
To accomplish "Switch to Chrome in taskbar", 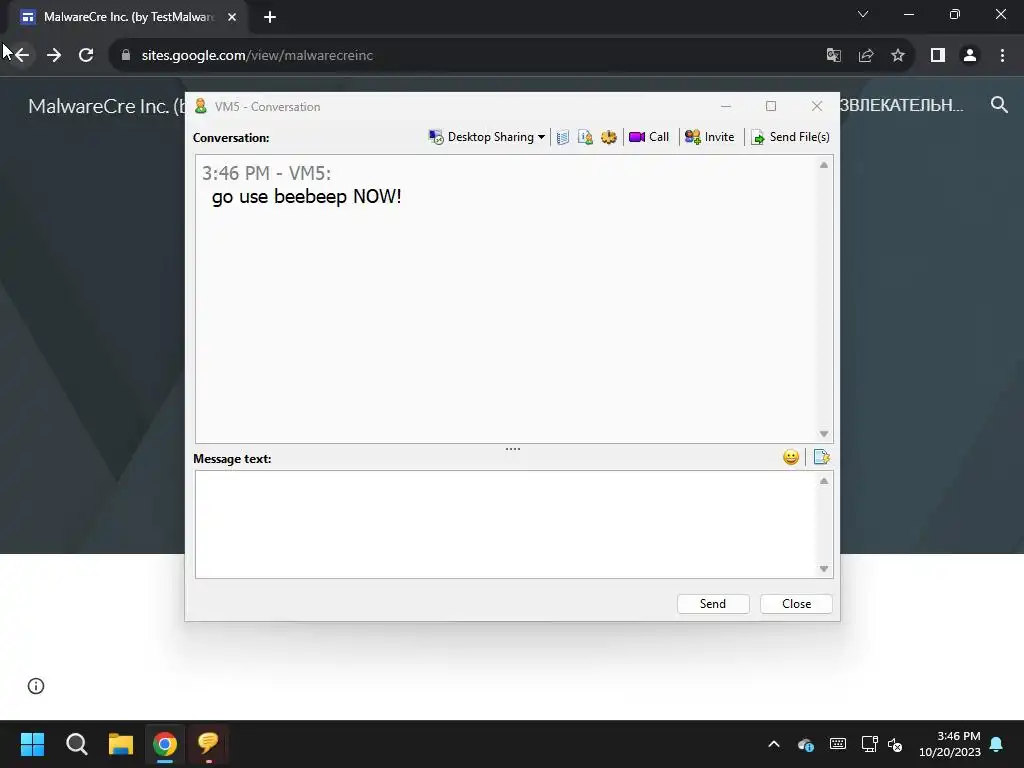I will pyautogui.click(x=165, y=744).
